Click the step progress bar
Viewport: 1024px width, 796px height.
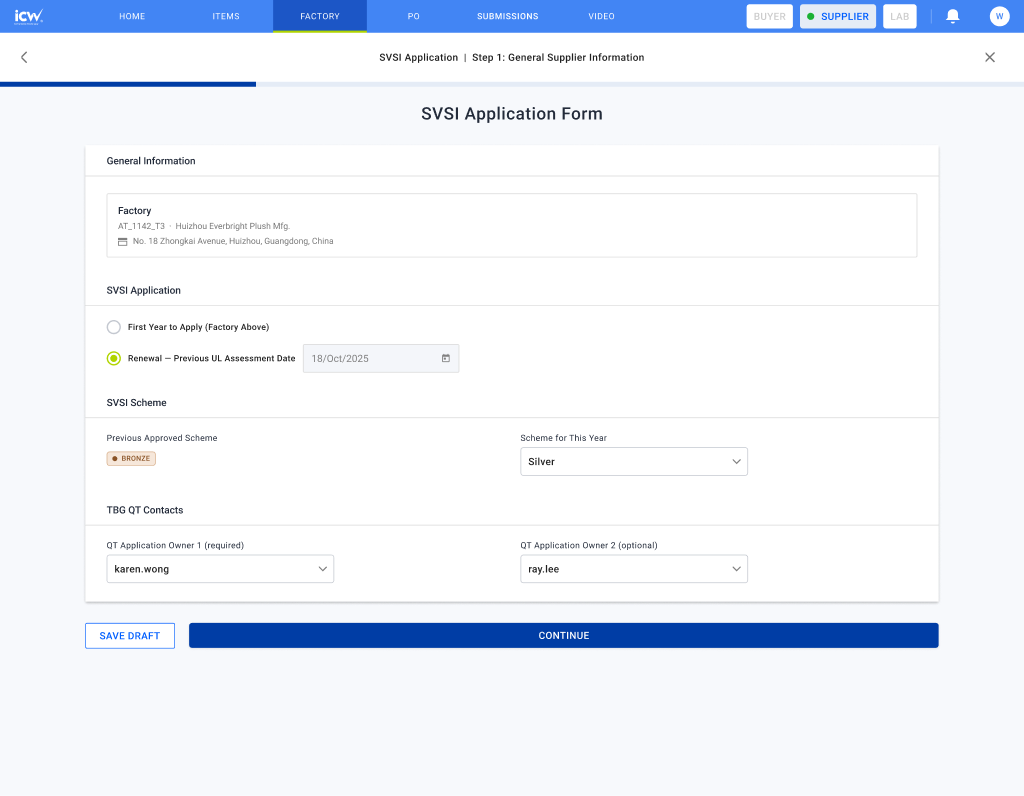point(512,84)
